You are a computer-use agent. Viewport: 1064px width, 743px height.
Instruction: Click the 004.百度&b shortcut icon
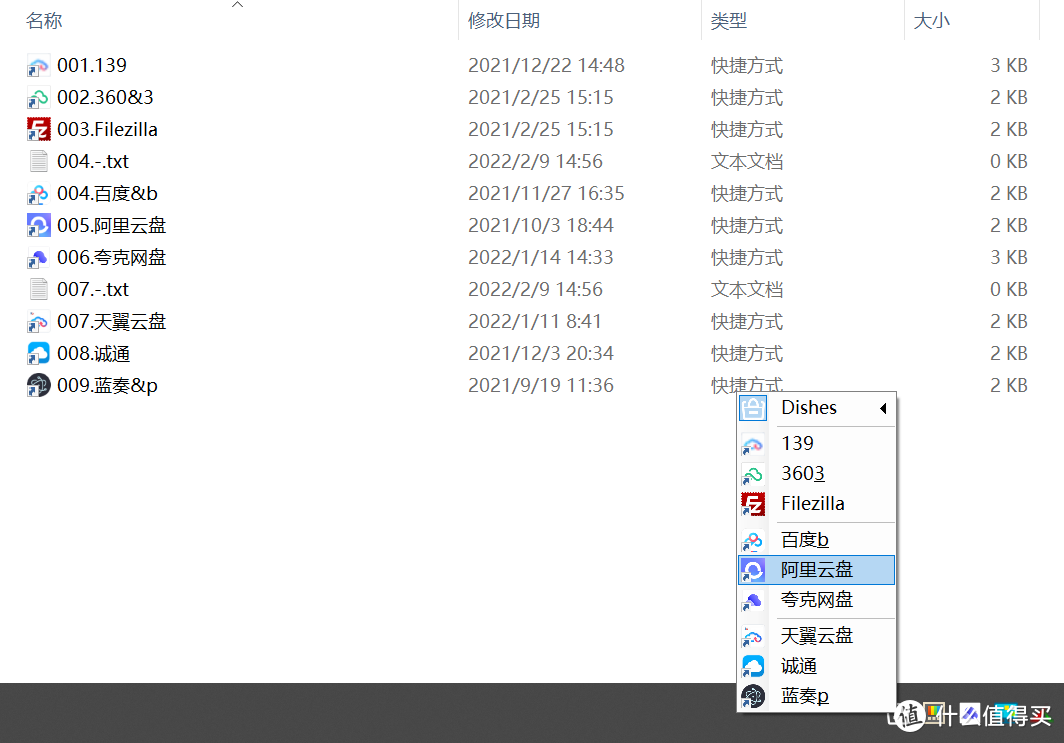click(x=38, y=194)
